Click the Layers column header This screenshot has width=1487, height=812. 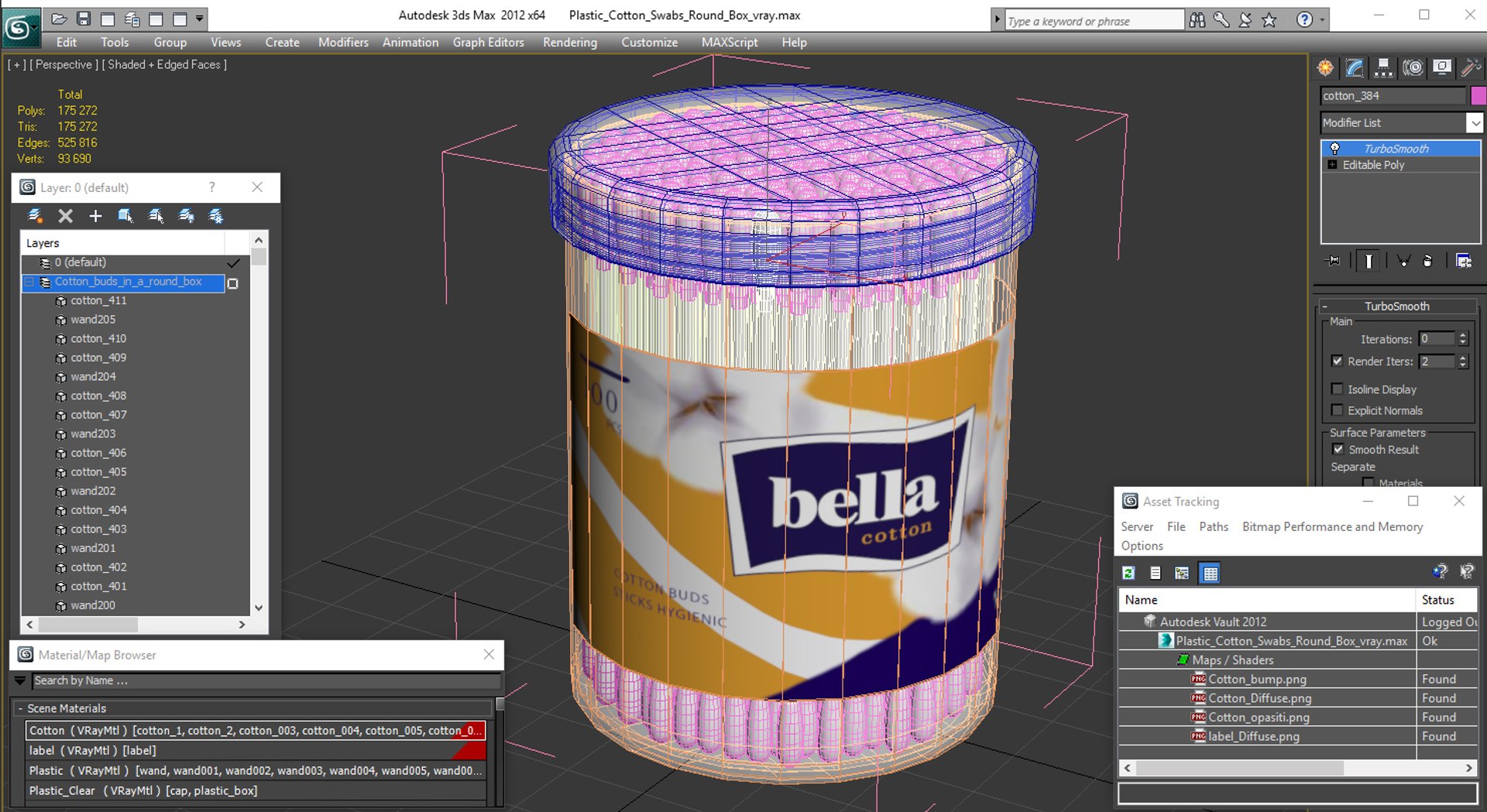(x=122, y=243)
